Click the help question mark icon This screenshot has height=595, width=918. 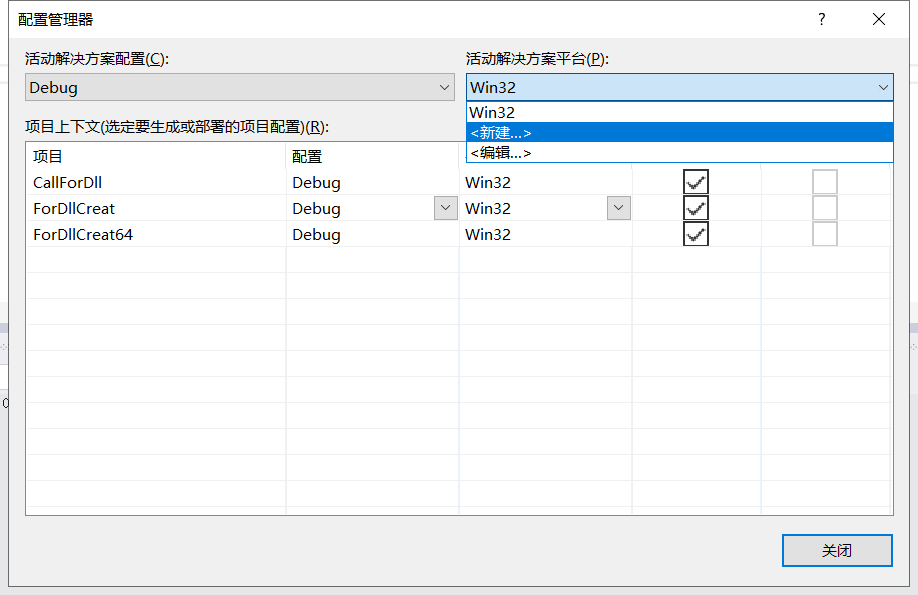[x=821, y=19]
